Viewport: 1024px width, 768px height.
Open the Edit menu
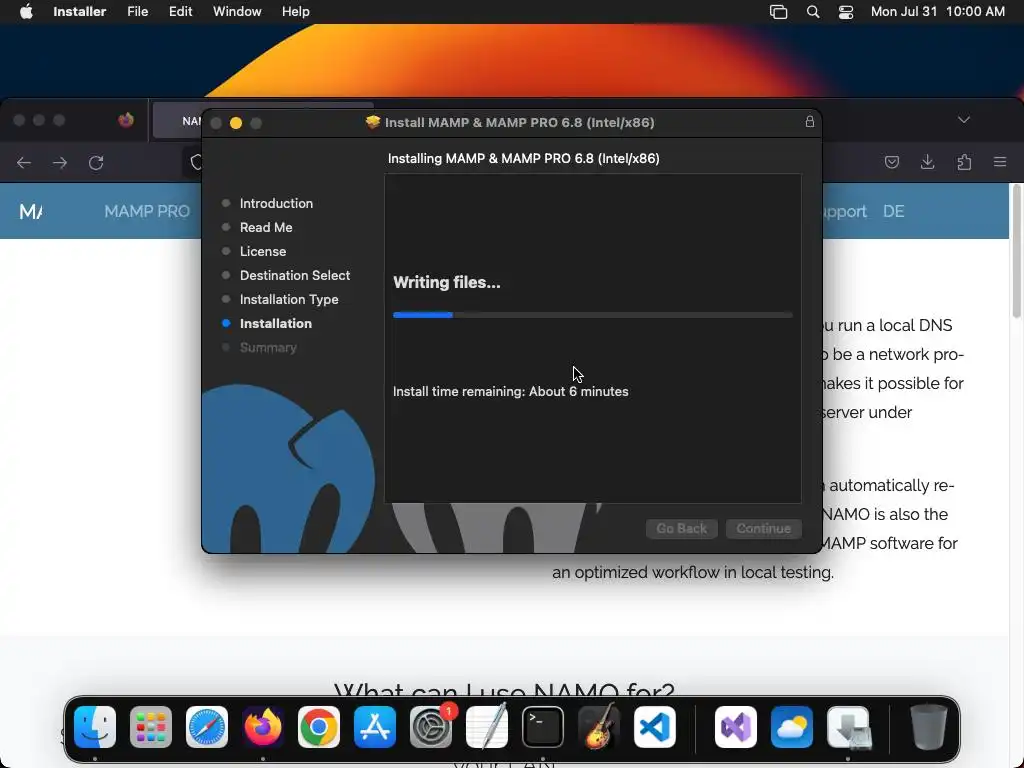tap(180, 12)
